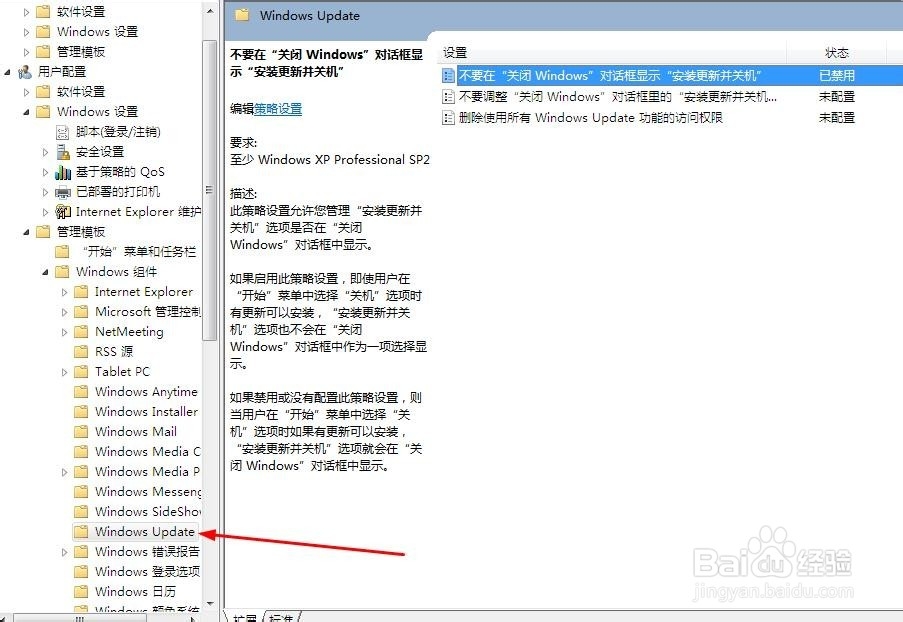Expand the Tablet PC node
903x622 pixels.
pyautogui.click(x=64, y=372)
